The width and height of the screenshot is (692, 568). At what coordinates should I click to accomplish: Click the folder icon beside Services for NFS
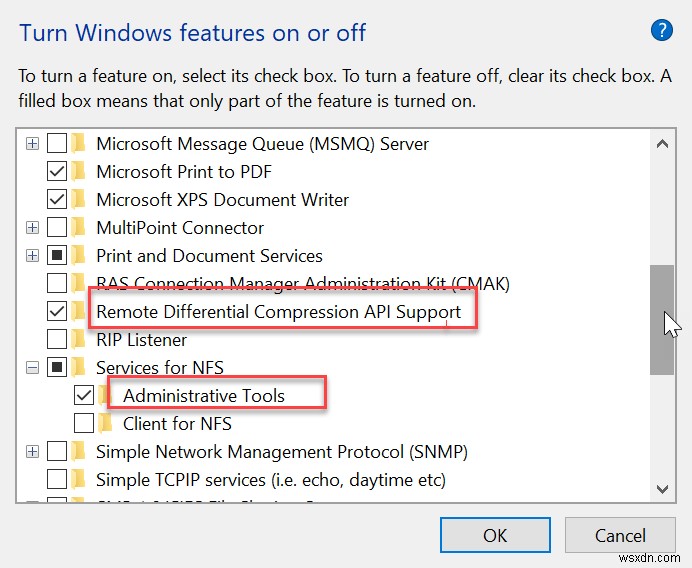click(79, 367)
